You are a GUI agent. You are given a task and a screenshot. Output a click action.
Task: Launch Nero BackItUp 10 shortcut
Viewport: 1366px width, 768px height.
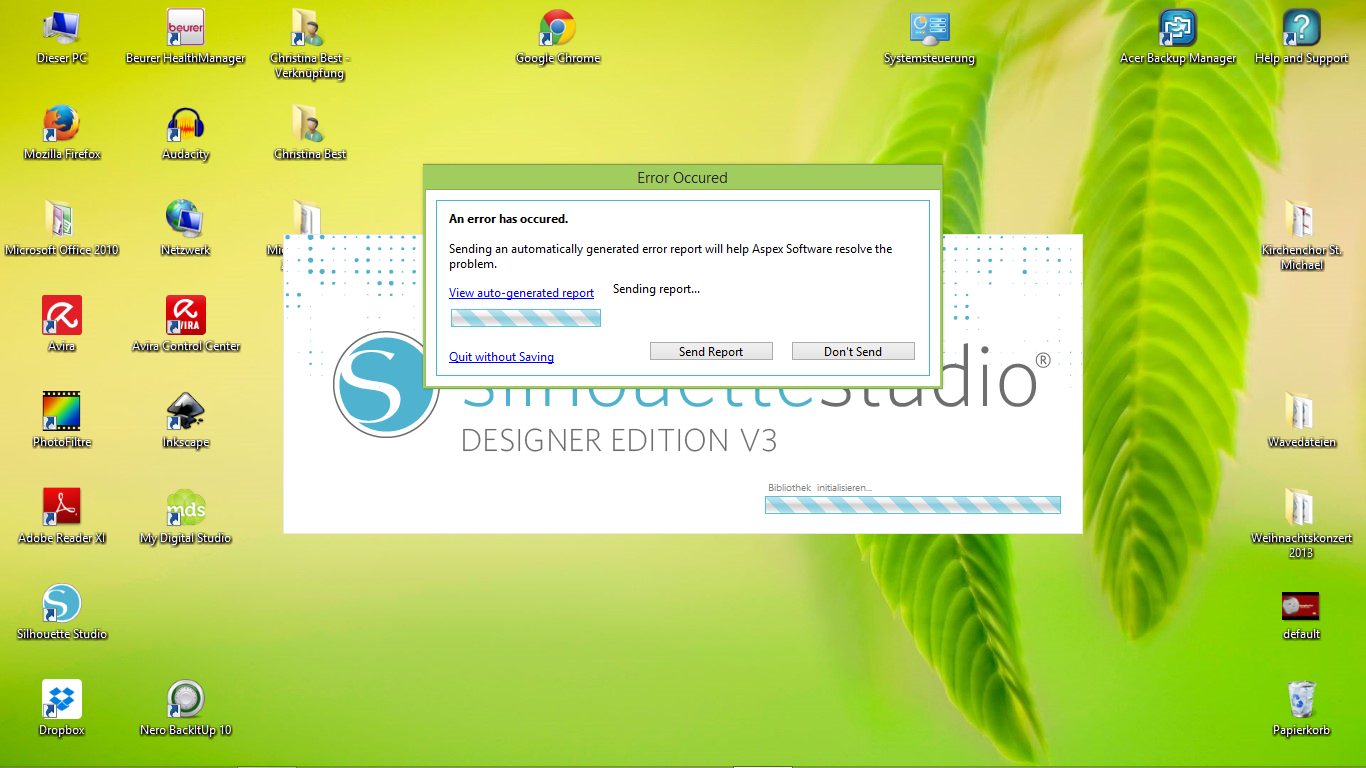click(185, 709)
